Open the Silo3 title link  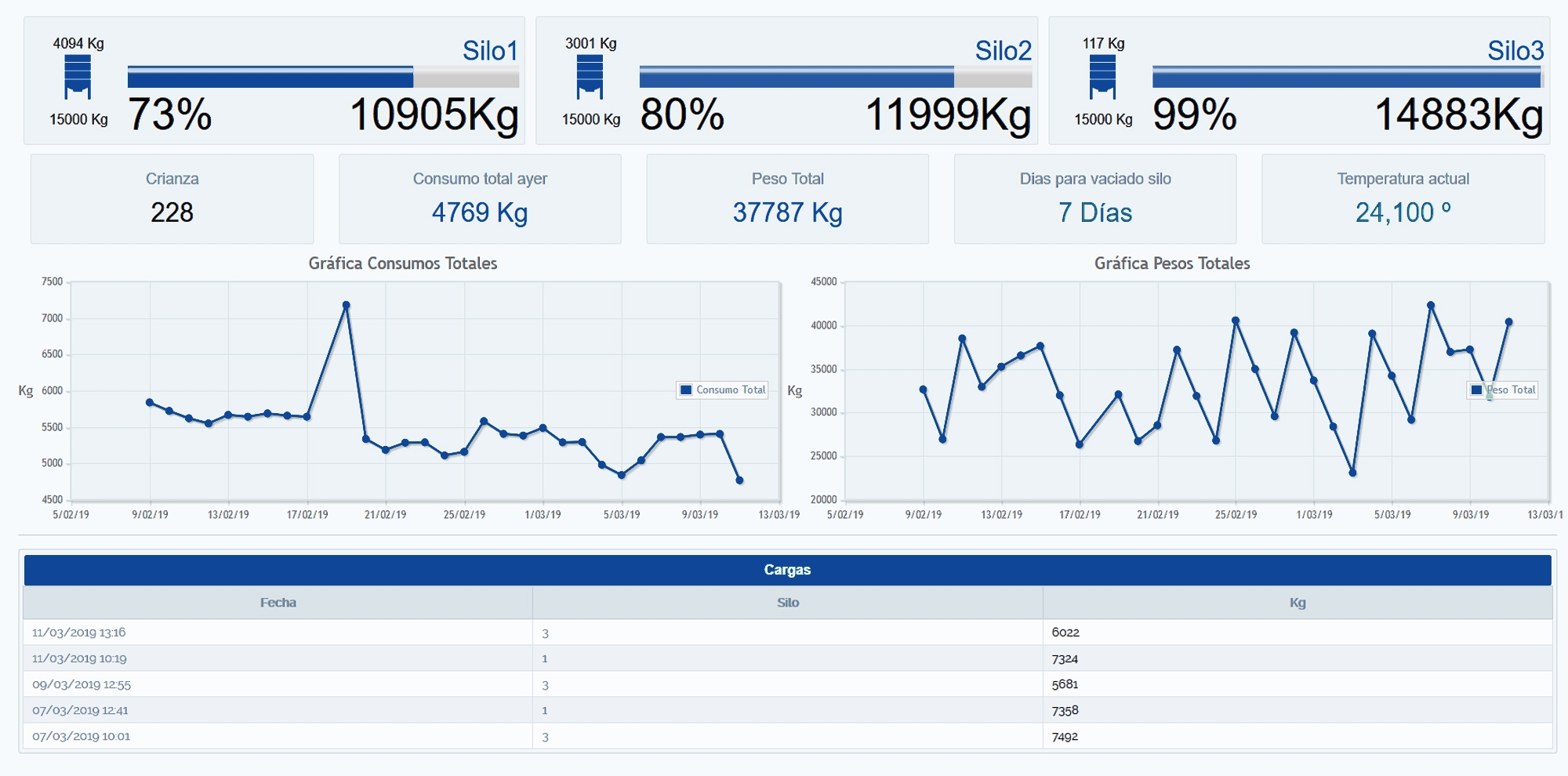click(x=1515, y=51)
